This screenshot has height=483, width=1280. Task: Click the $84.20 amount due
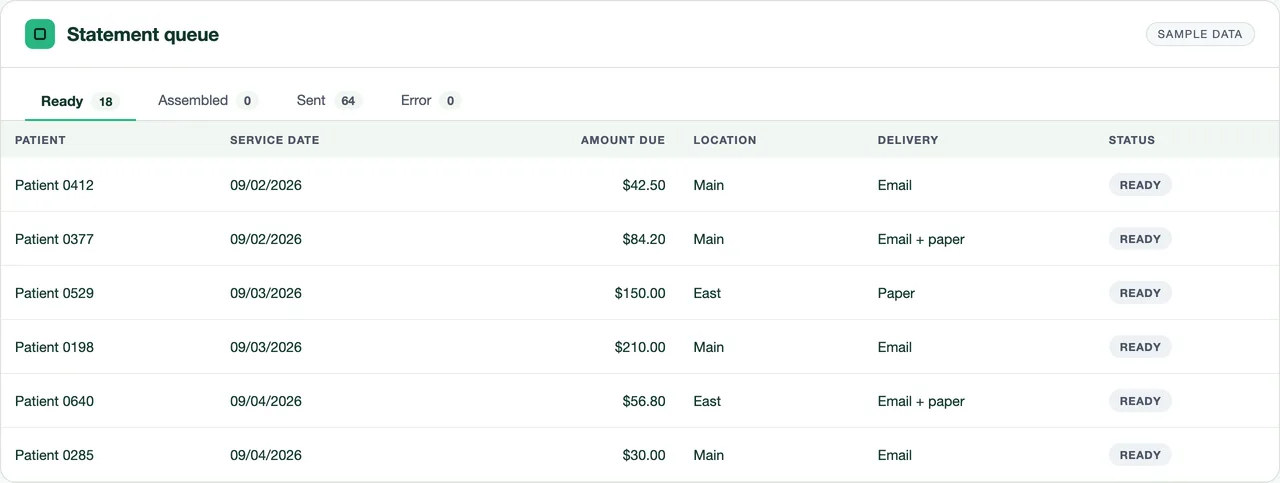(x=644, y=239)
